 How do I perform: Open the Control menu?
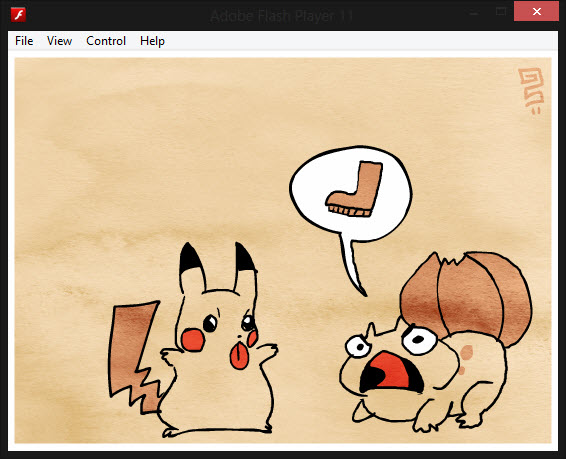click(x=106, y=41)
